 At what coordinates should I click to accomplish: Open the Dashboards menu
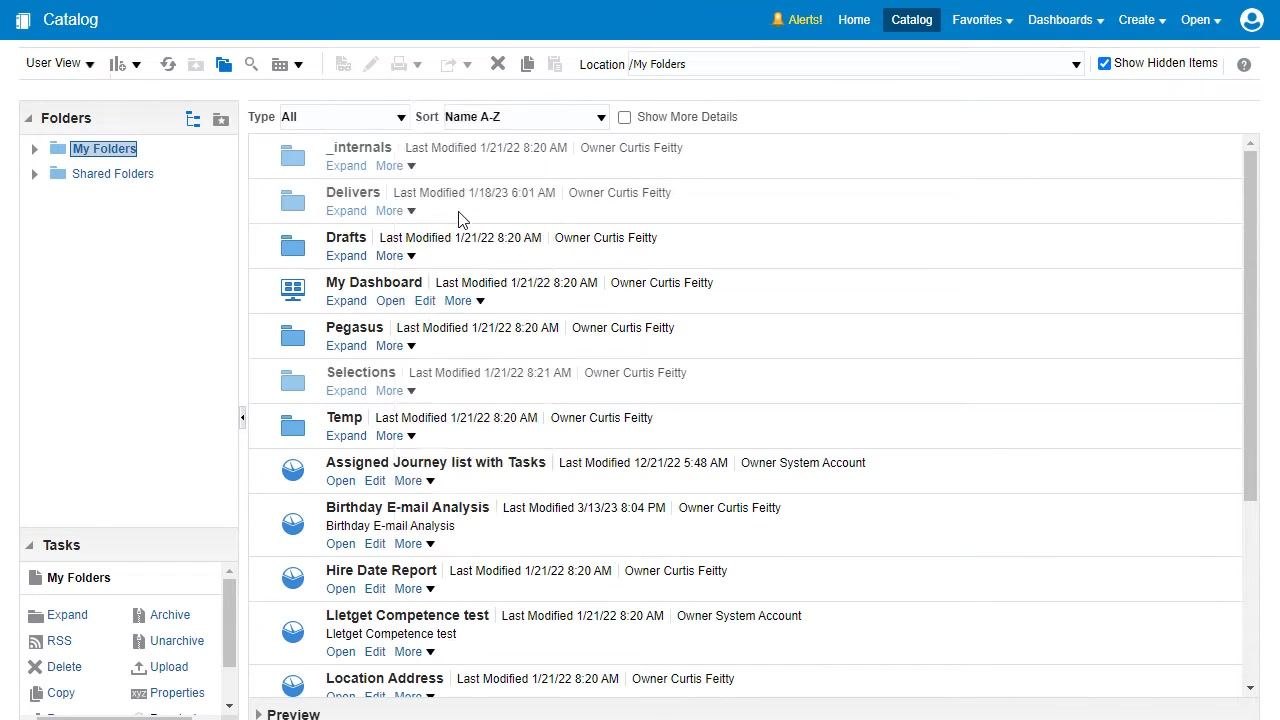(1066, 20)
